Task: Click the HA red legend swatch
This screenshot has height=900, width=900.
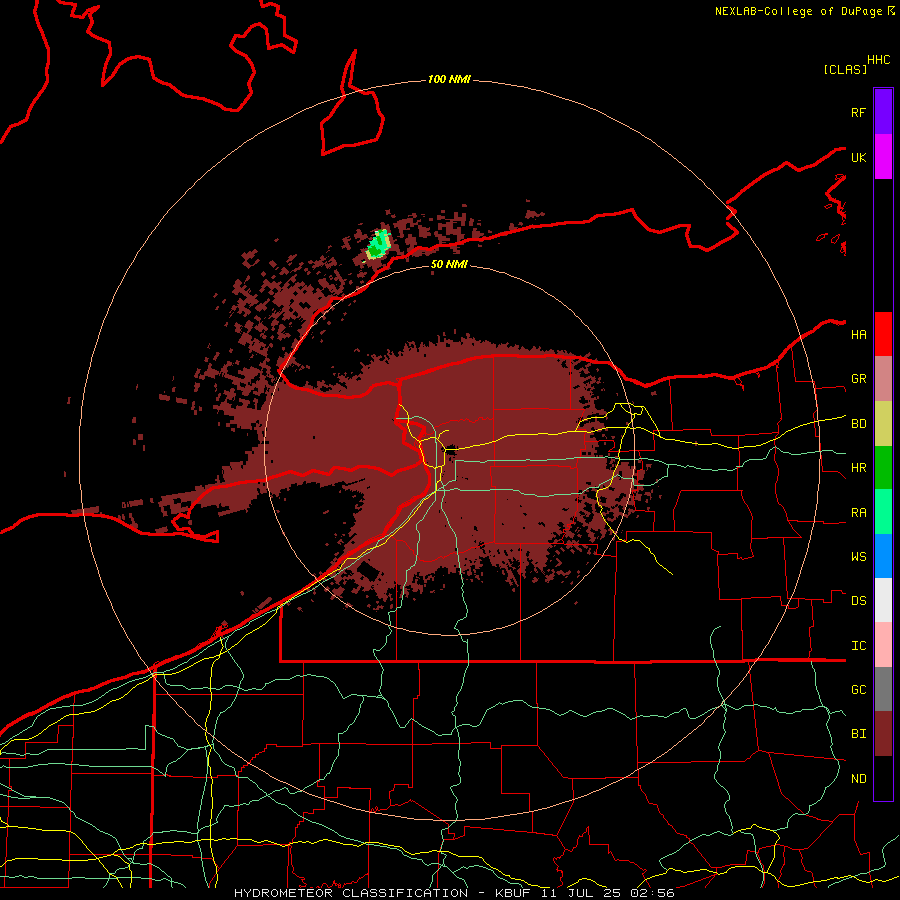Action: (x=883, y=334)
